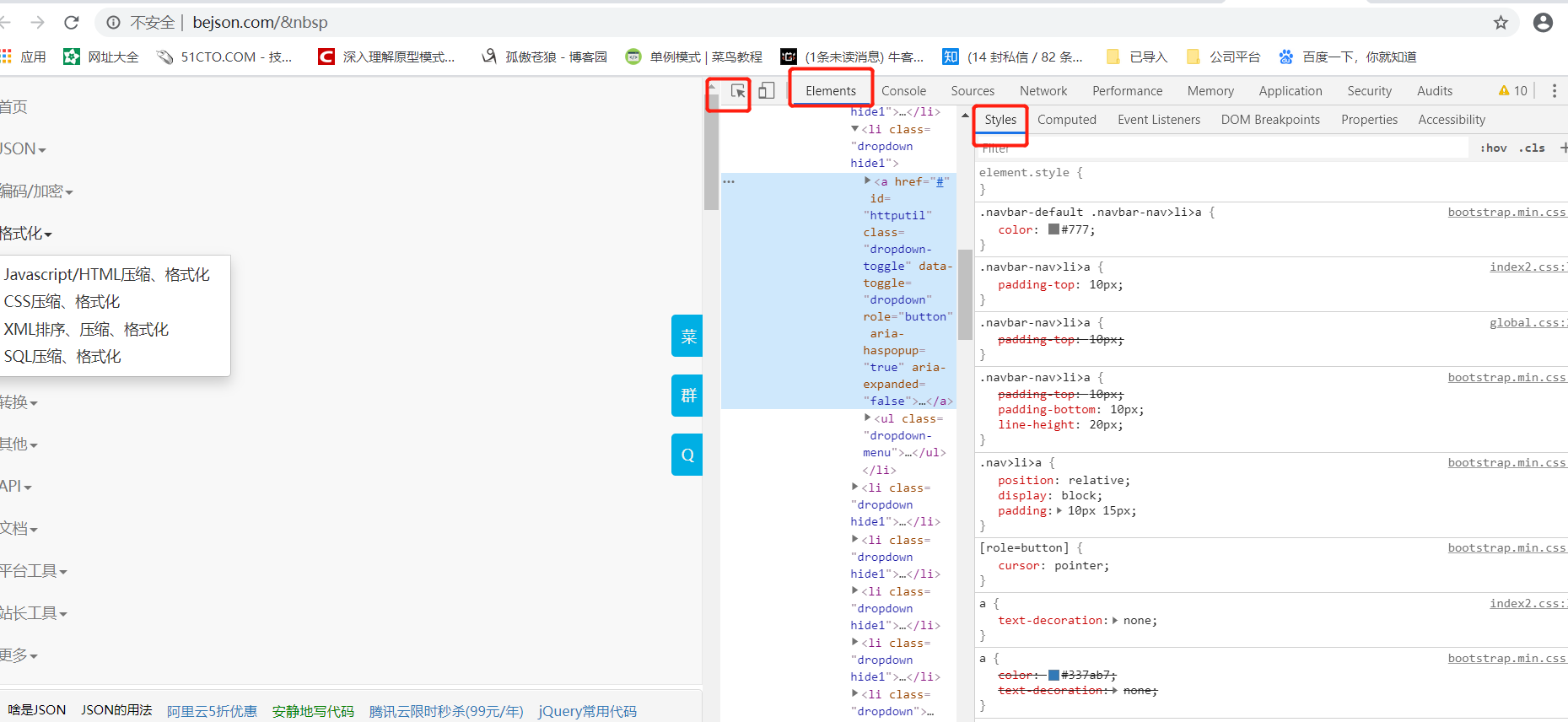The image size is (1568, 722).
Task: Expand the padding shorthand property triangle
Action: 1059,510
